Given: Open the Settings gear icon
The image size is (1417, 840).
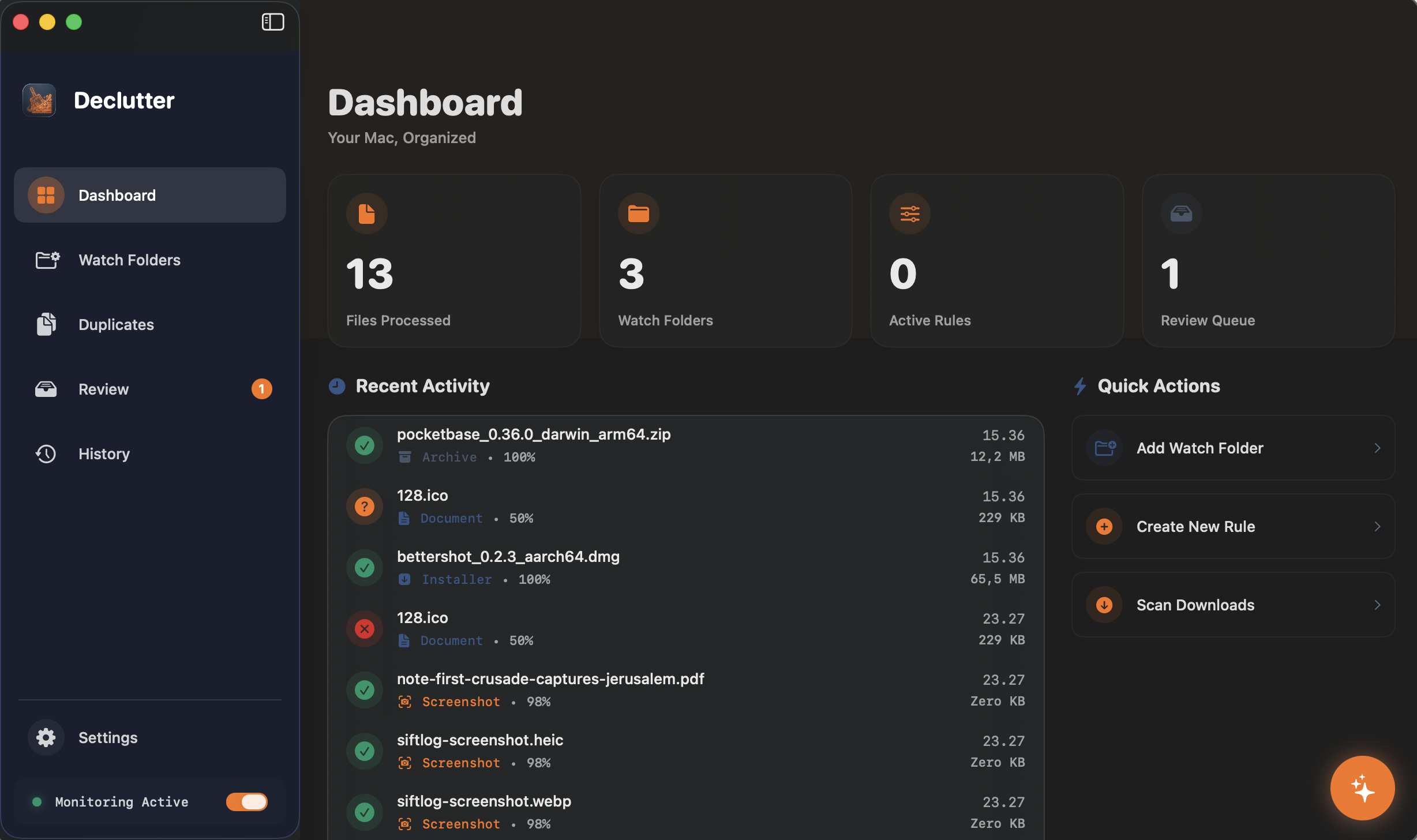Looking at the screenshot, I should (x=46, y=737).
